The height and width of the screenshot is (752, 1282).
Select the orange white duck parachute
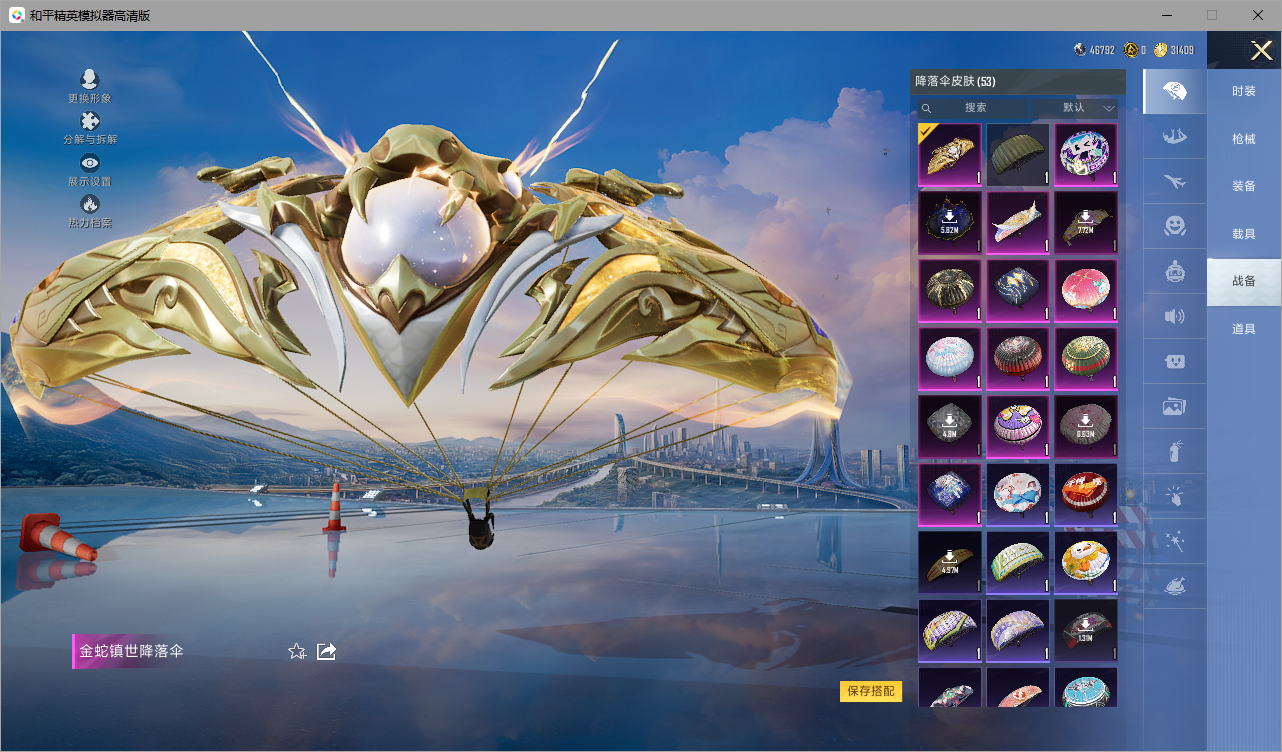click(x=1086, y=562)
